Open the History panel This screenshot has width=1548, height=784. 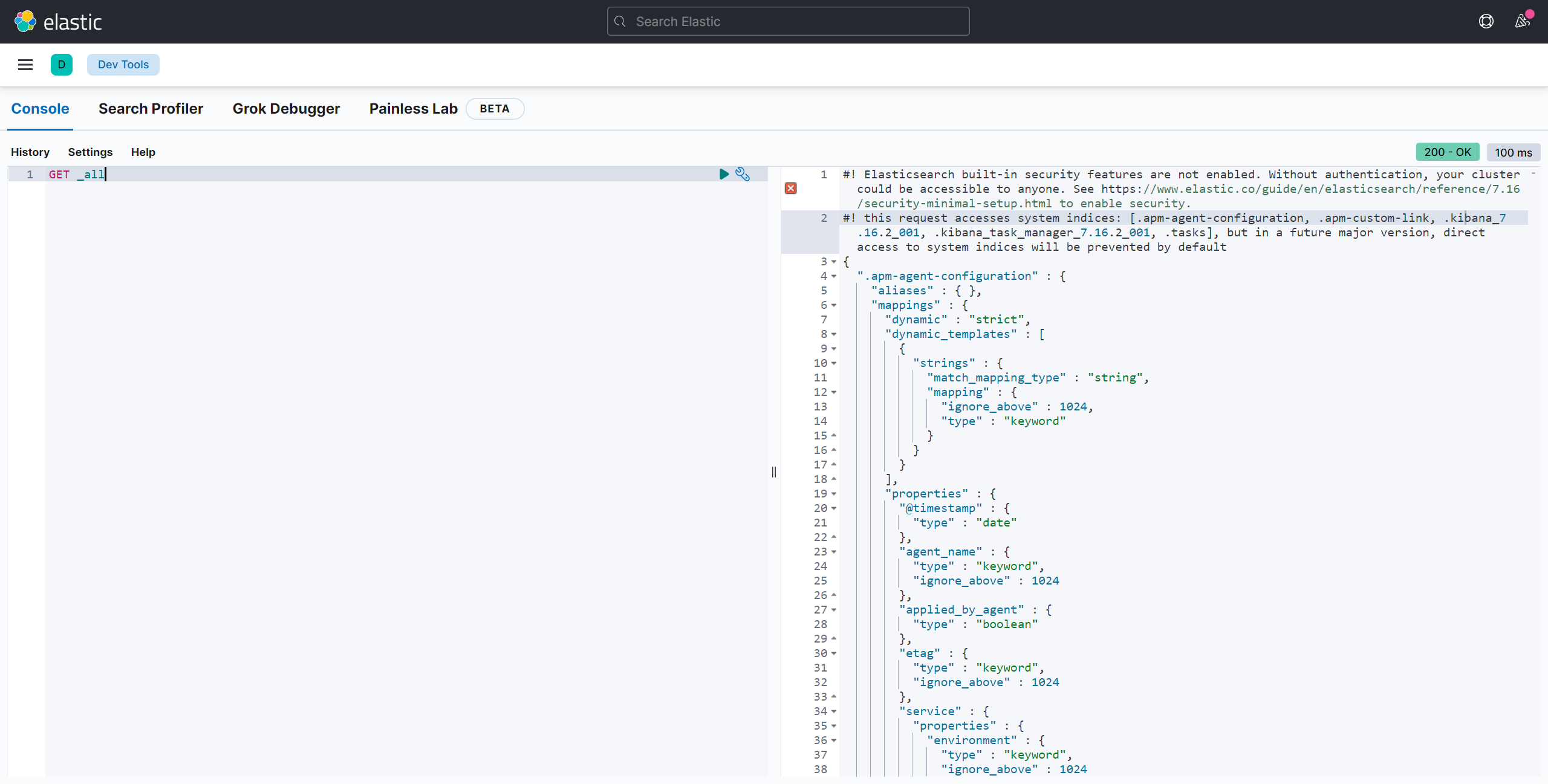tap(30, 152)
